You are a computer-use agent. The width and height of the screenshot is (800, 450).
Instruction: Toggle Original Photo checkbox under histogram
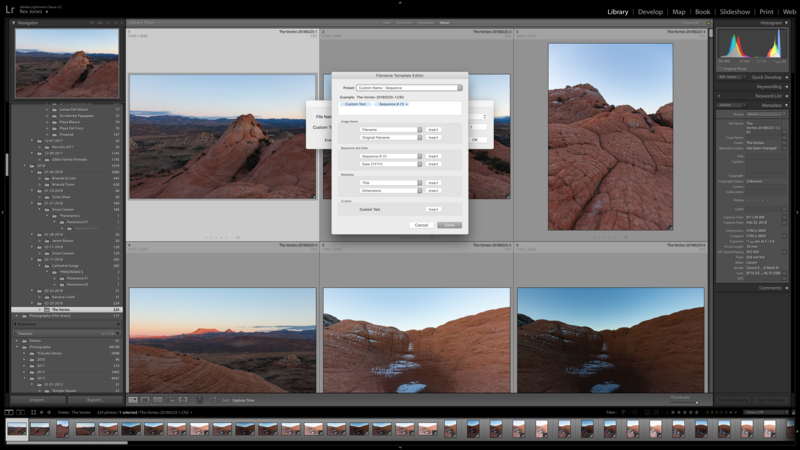coord(720,68)
